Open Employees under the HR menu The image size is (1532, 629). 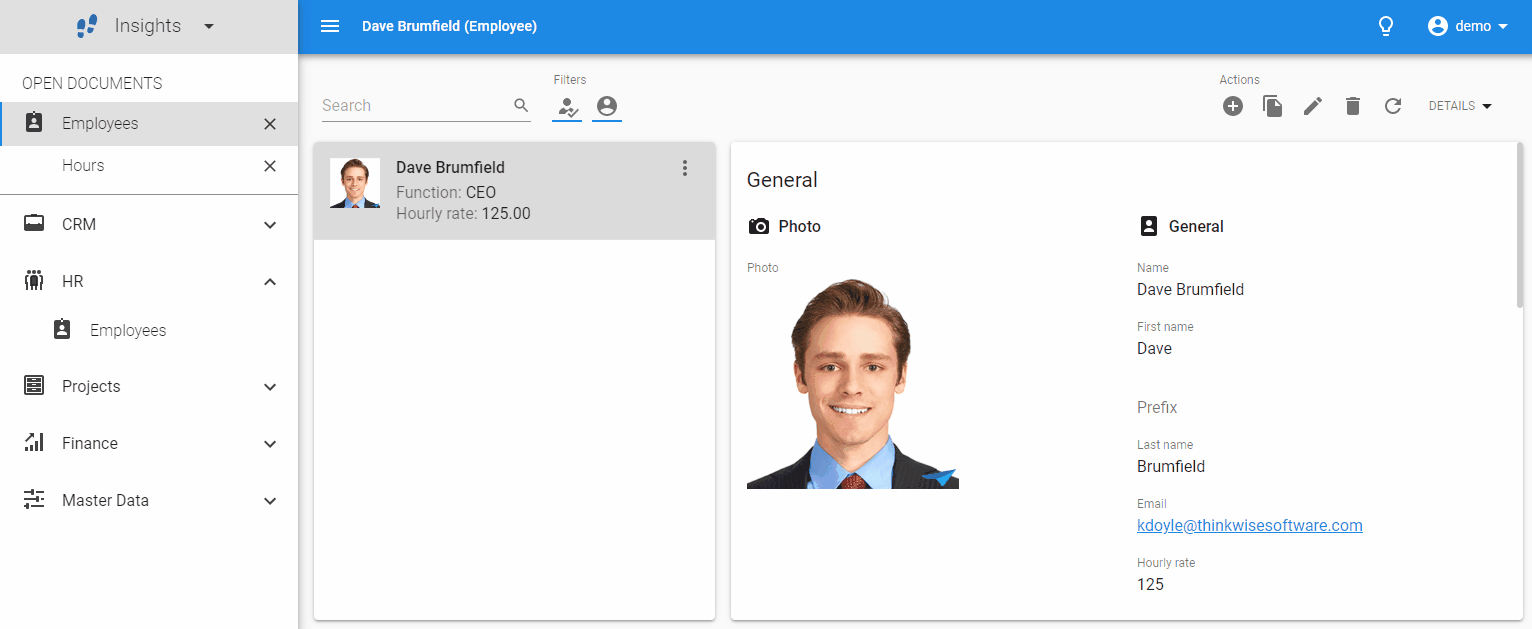coord(149,330)
